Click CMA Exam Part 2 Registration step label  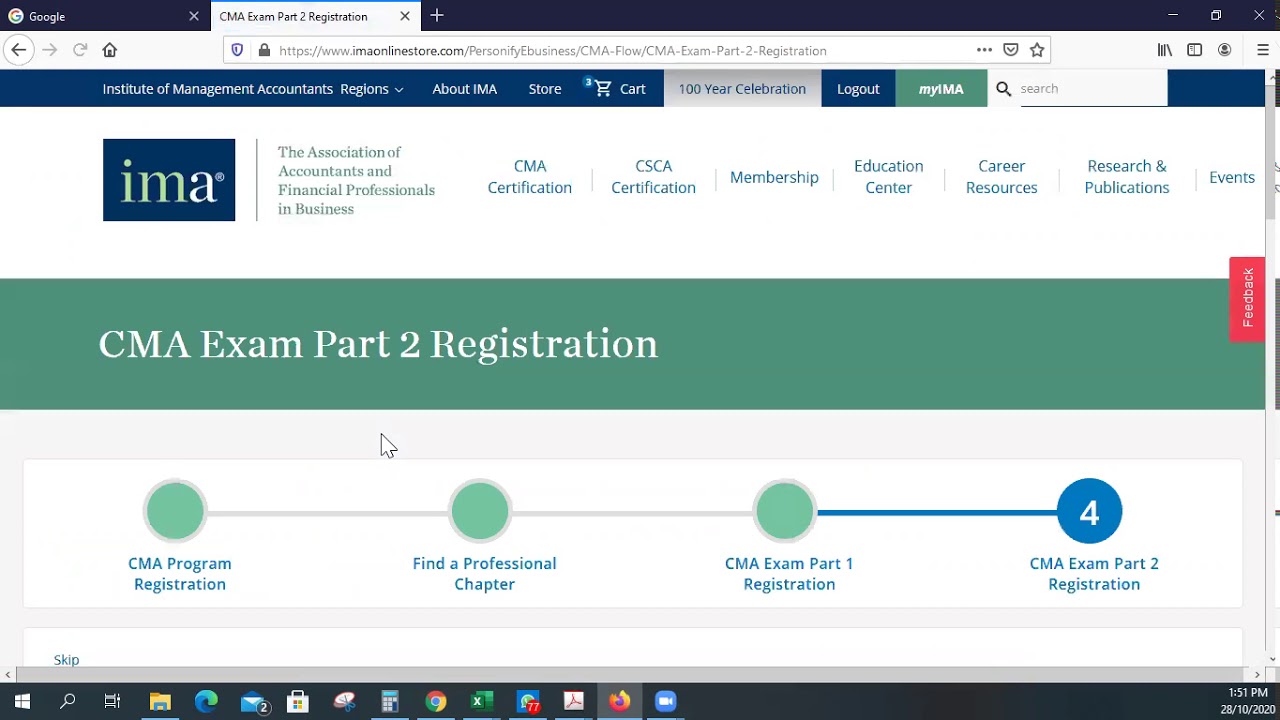click(1094, 574)
